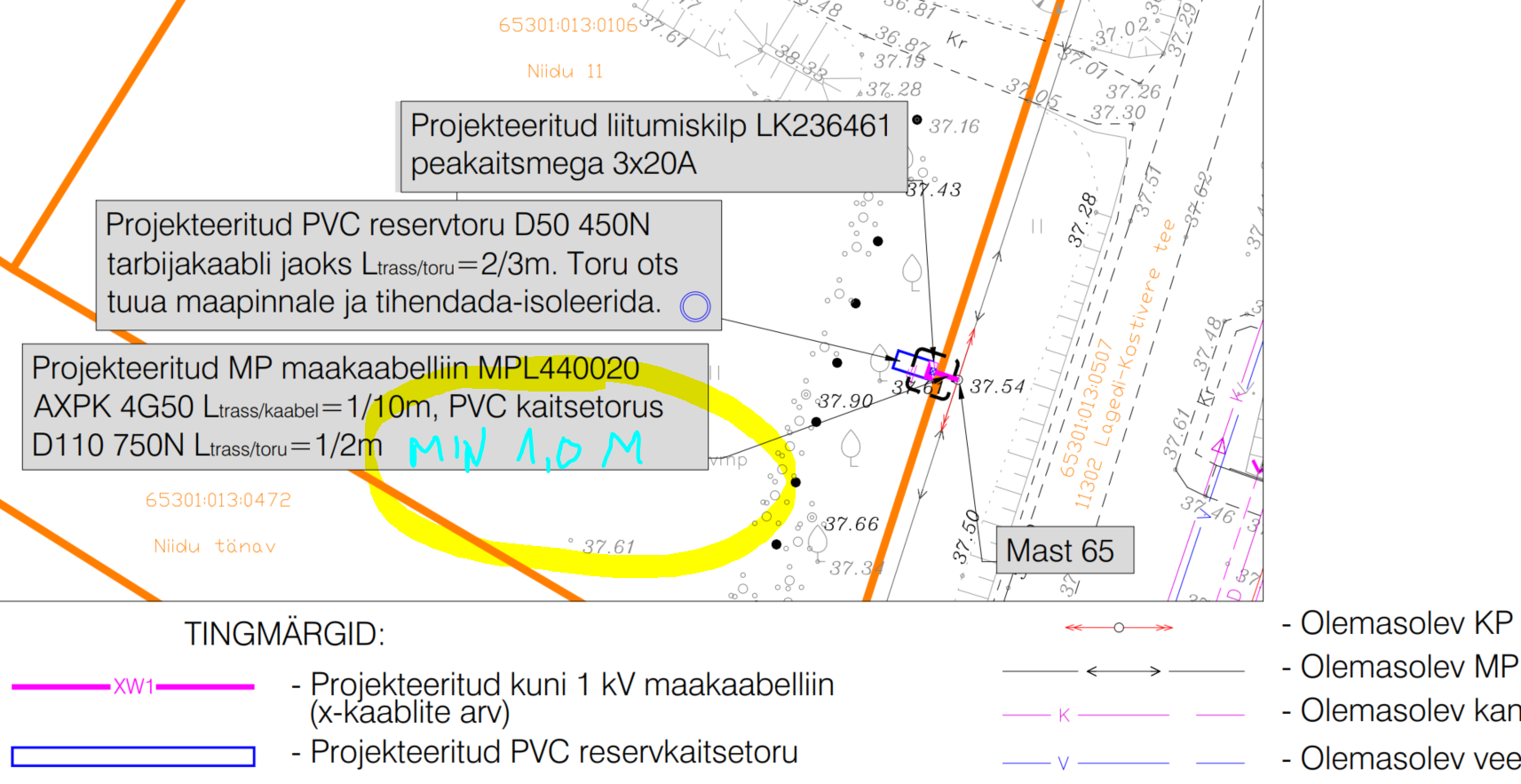1521x784 pixels.
Task: Click cadastral number 65301:013:0472
Action: tap(218, 500)
